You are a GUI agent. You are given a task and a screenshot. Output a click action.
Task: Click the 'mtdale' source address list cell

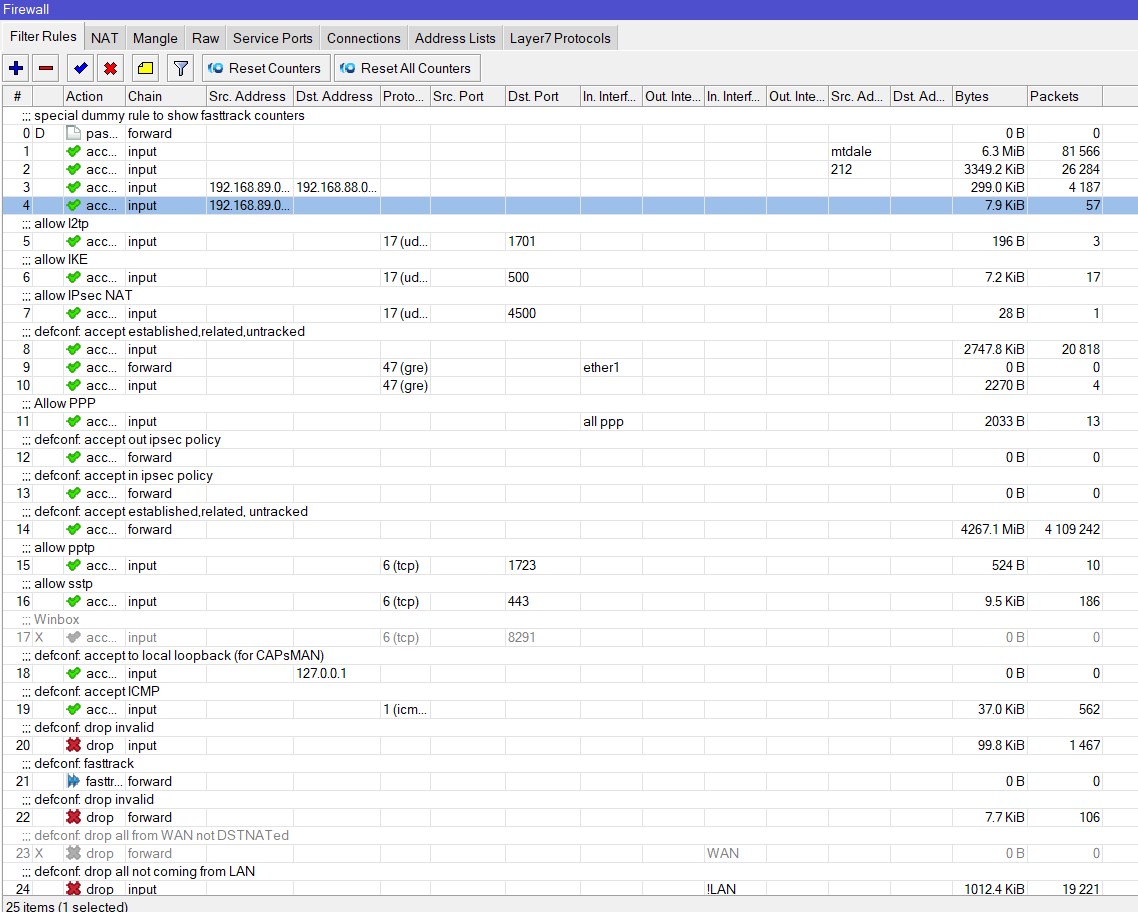click(x=859, y=152)
